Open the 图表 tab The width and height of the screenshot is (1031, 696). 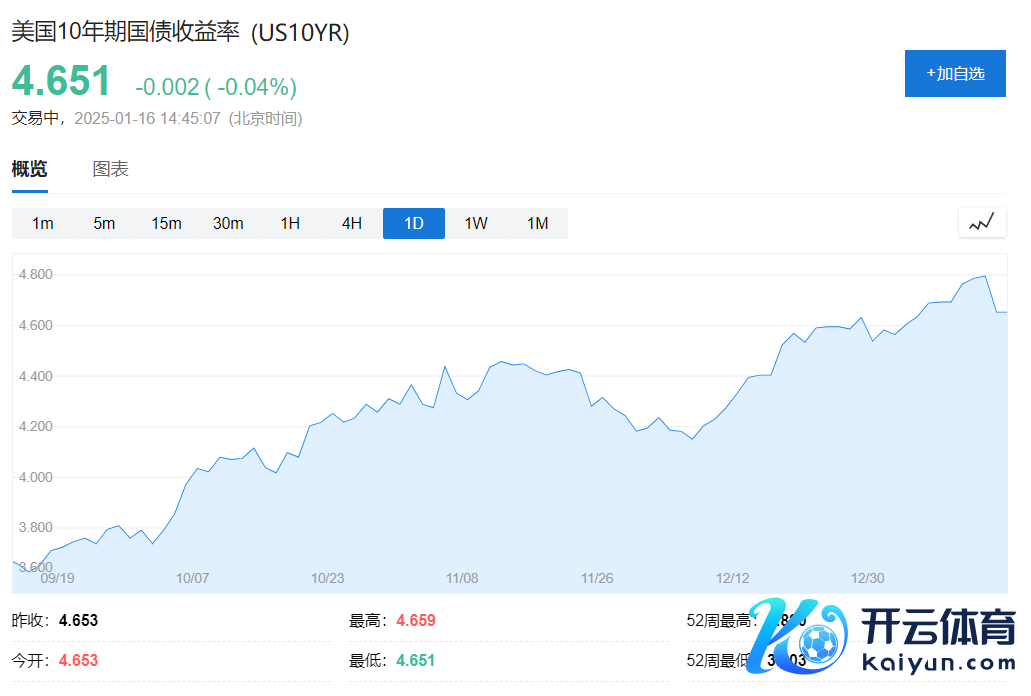[110, 169]
